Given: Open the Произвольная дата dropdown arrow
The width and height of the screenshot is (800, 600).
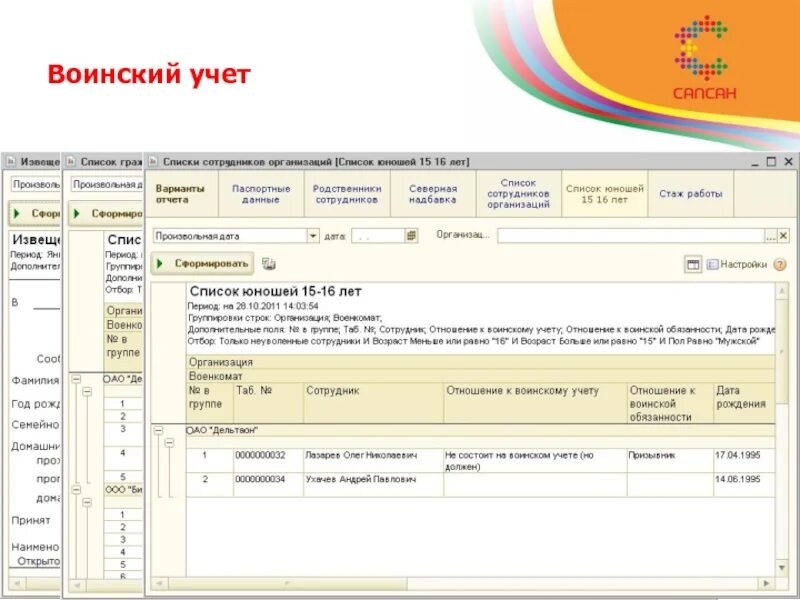Looking at the screenshot, I should point(313,236).
